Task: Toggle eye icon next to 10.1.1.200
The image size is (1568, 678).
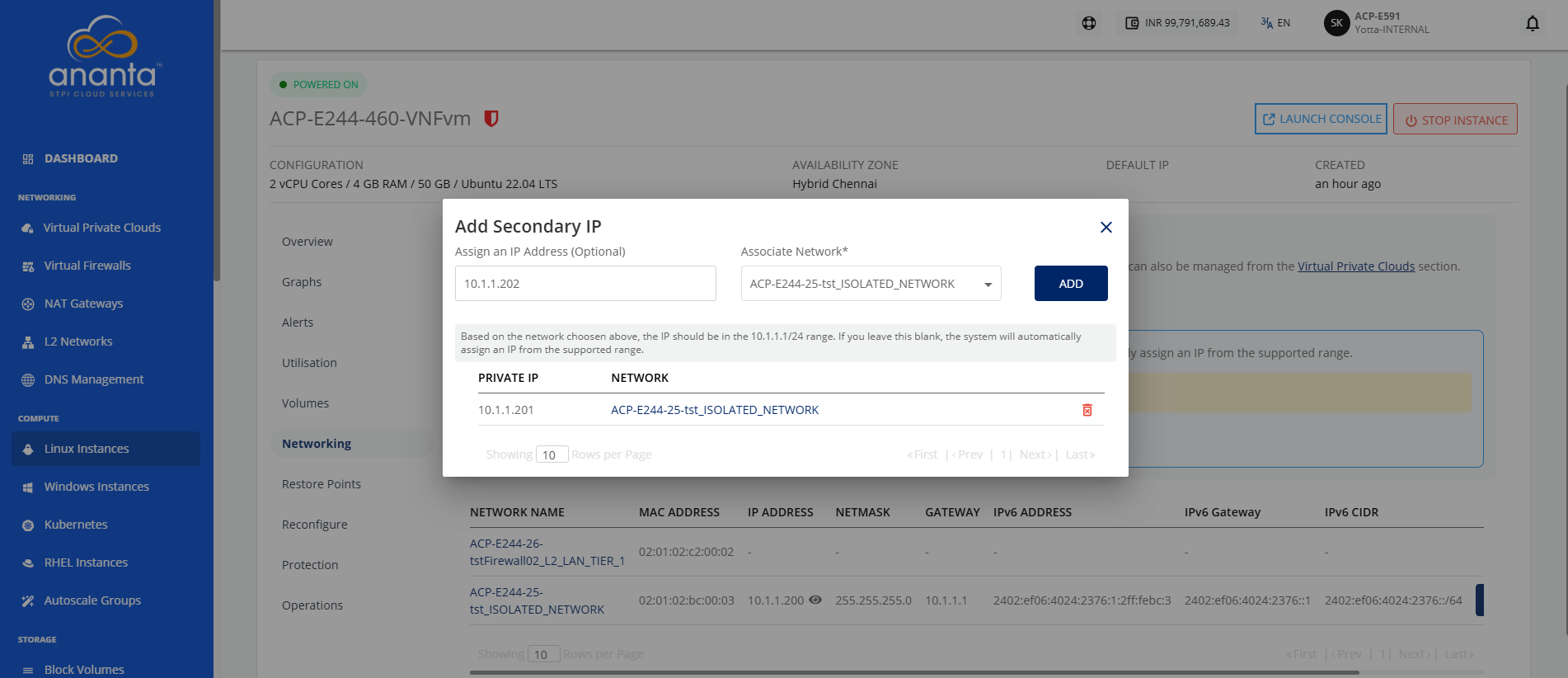Action: (x=815, y=600)
